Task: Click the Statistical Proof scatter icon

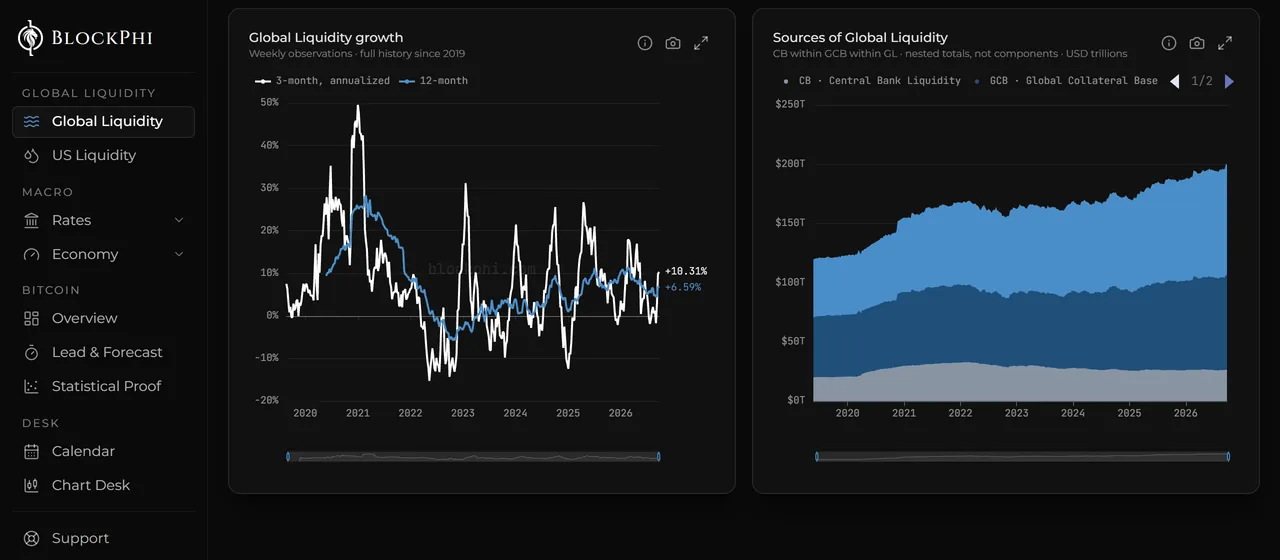Action: (x=32, y=386)
